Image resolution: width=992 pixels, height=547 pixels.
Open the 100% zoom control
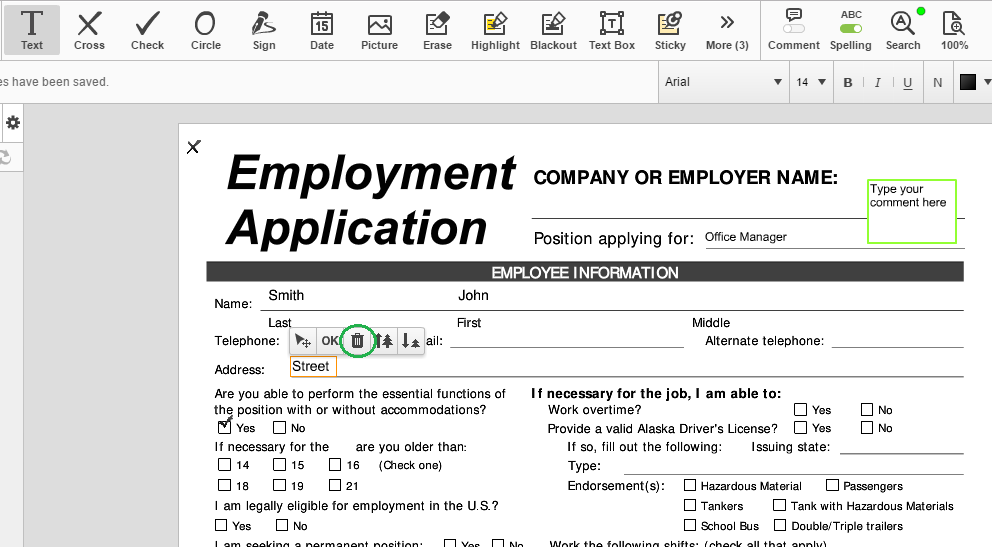pos(954,30)
